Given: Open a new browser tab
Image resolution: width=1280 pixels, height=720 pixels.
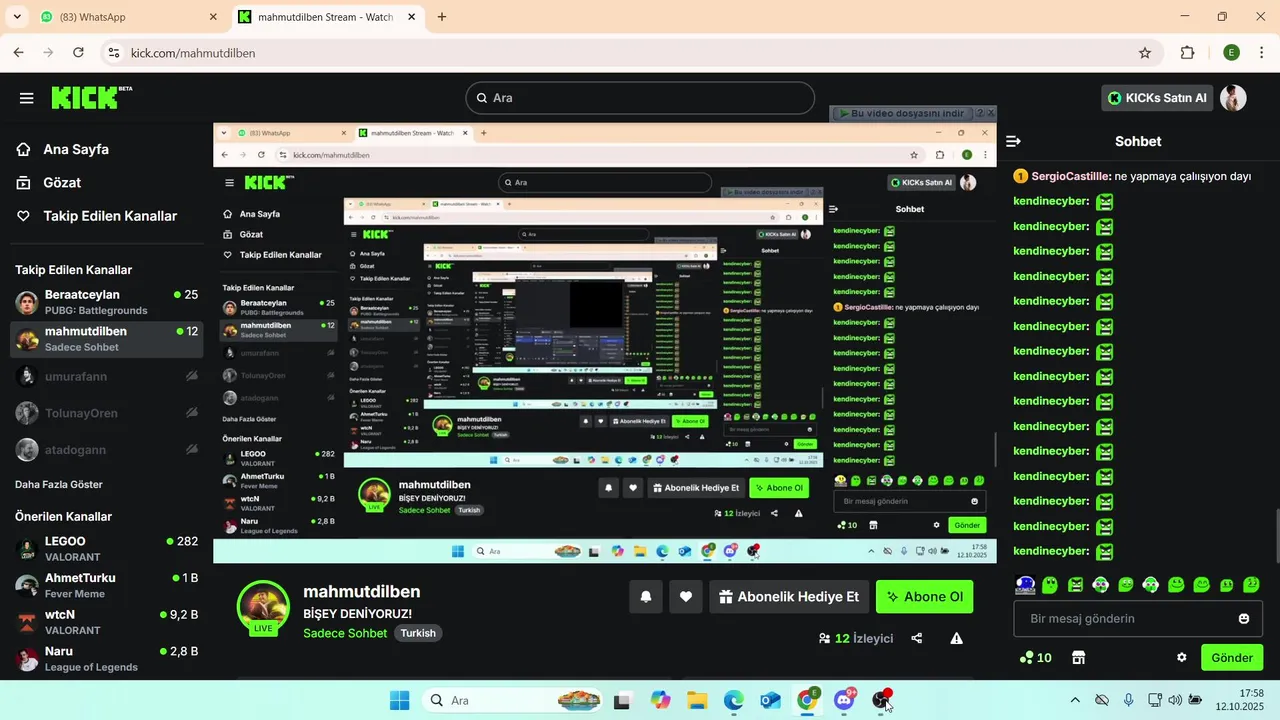Looking at the screenshot, I should click(x=442, y=17).
